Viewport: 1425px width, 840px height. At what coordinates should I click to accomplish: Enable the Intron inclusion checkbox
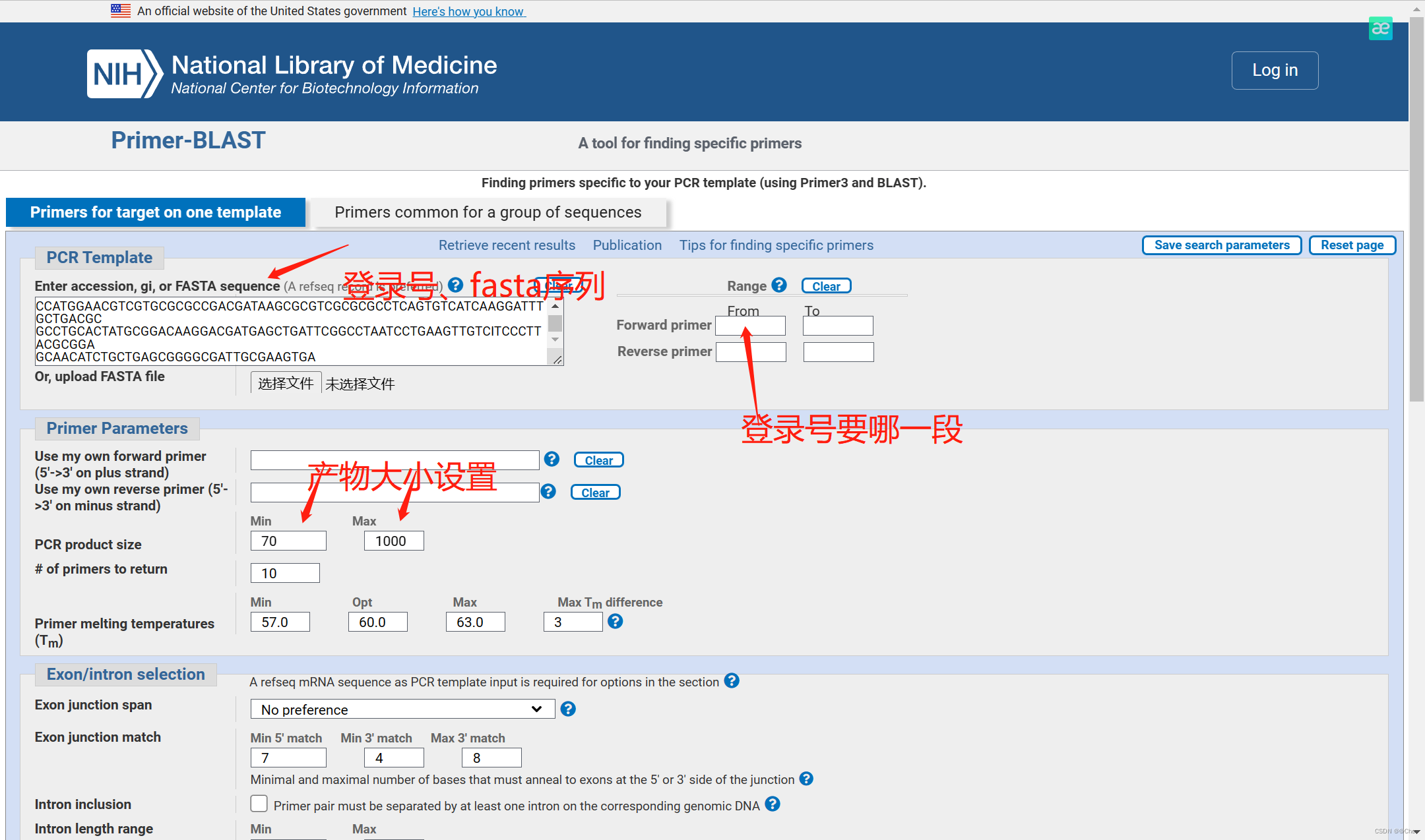click(x=259, y=804)
